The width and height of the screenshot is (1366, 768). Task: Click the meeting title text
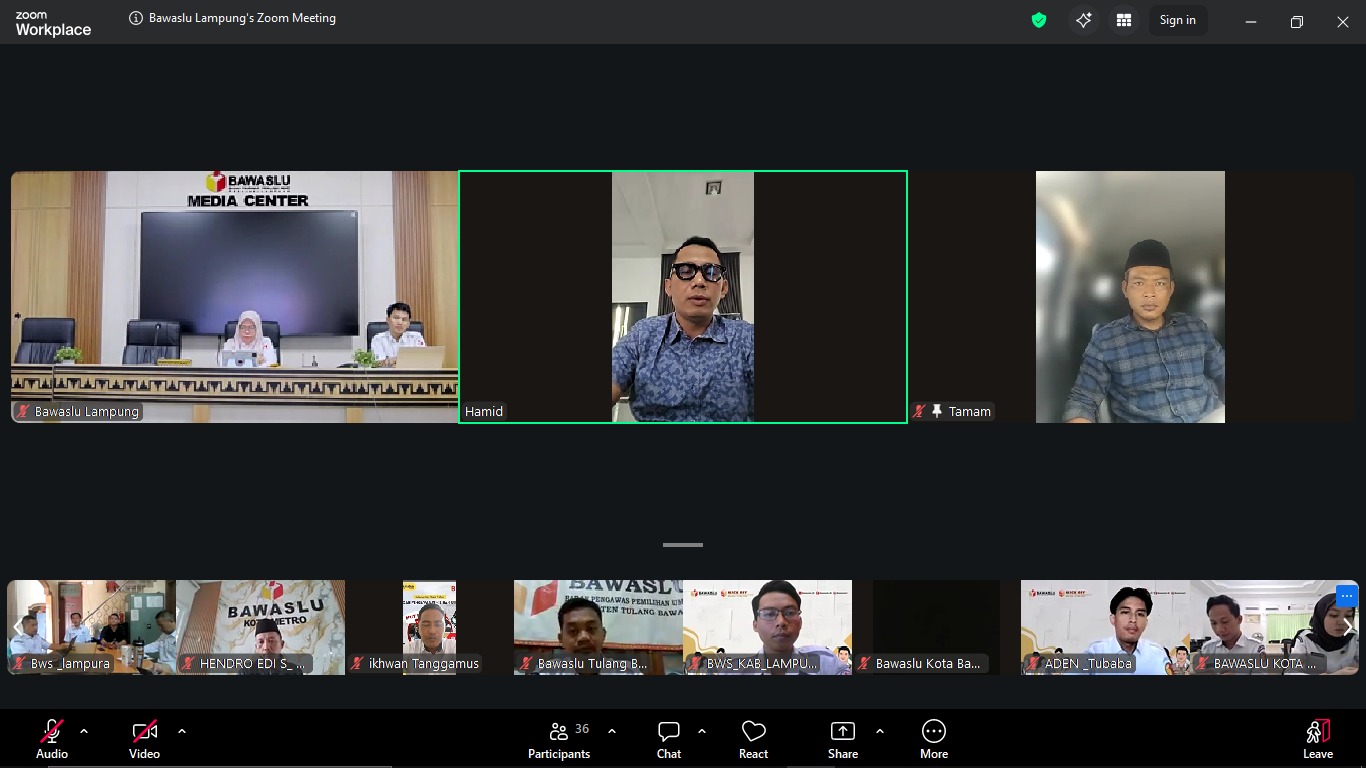pos(242,18)
